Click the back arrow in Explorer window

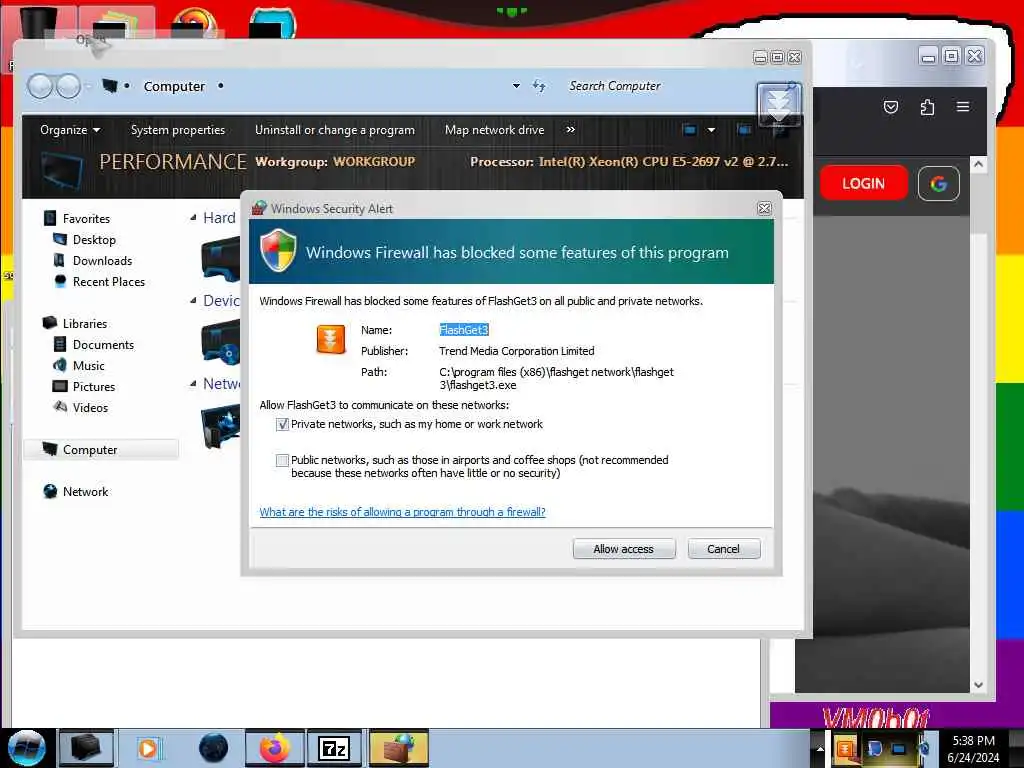pyautogui.click(x=40, y=86)
